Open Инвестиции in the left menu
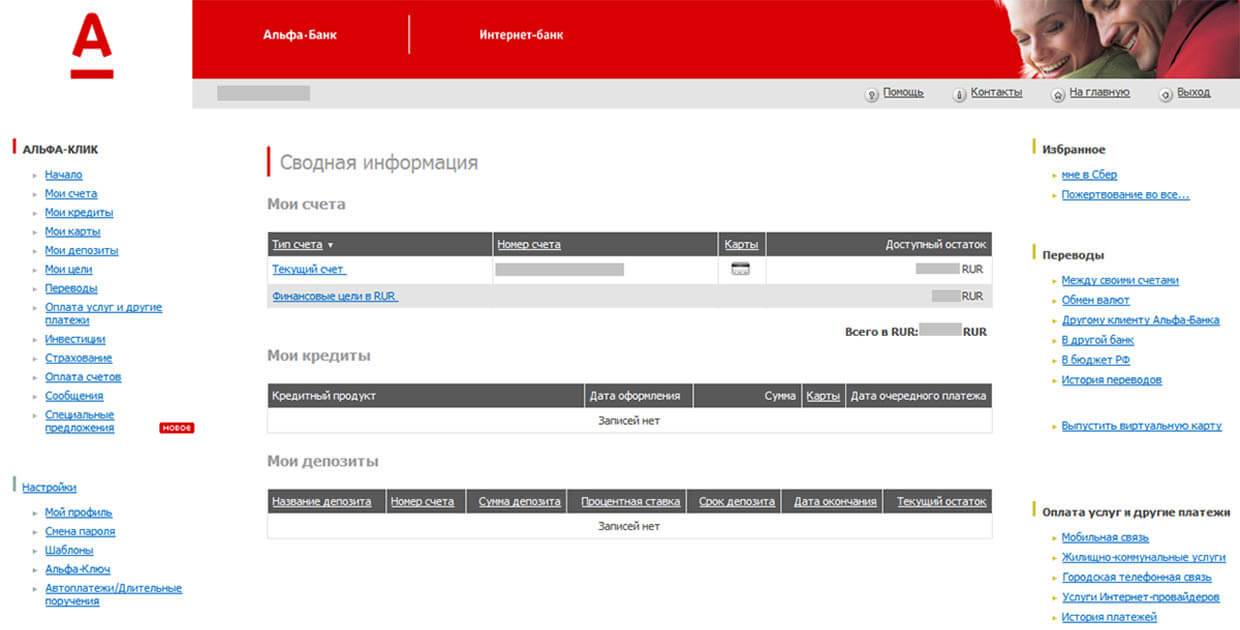 75,339
